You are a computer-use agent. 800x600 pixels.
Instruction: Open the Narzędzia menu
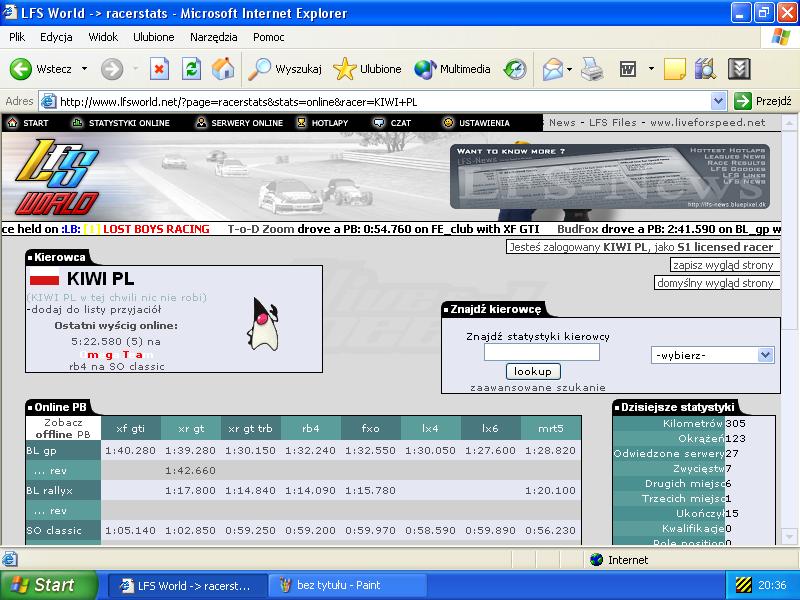pyautogui.click(x=213, y=38)
